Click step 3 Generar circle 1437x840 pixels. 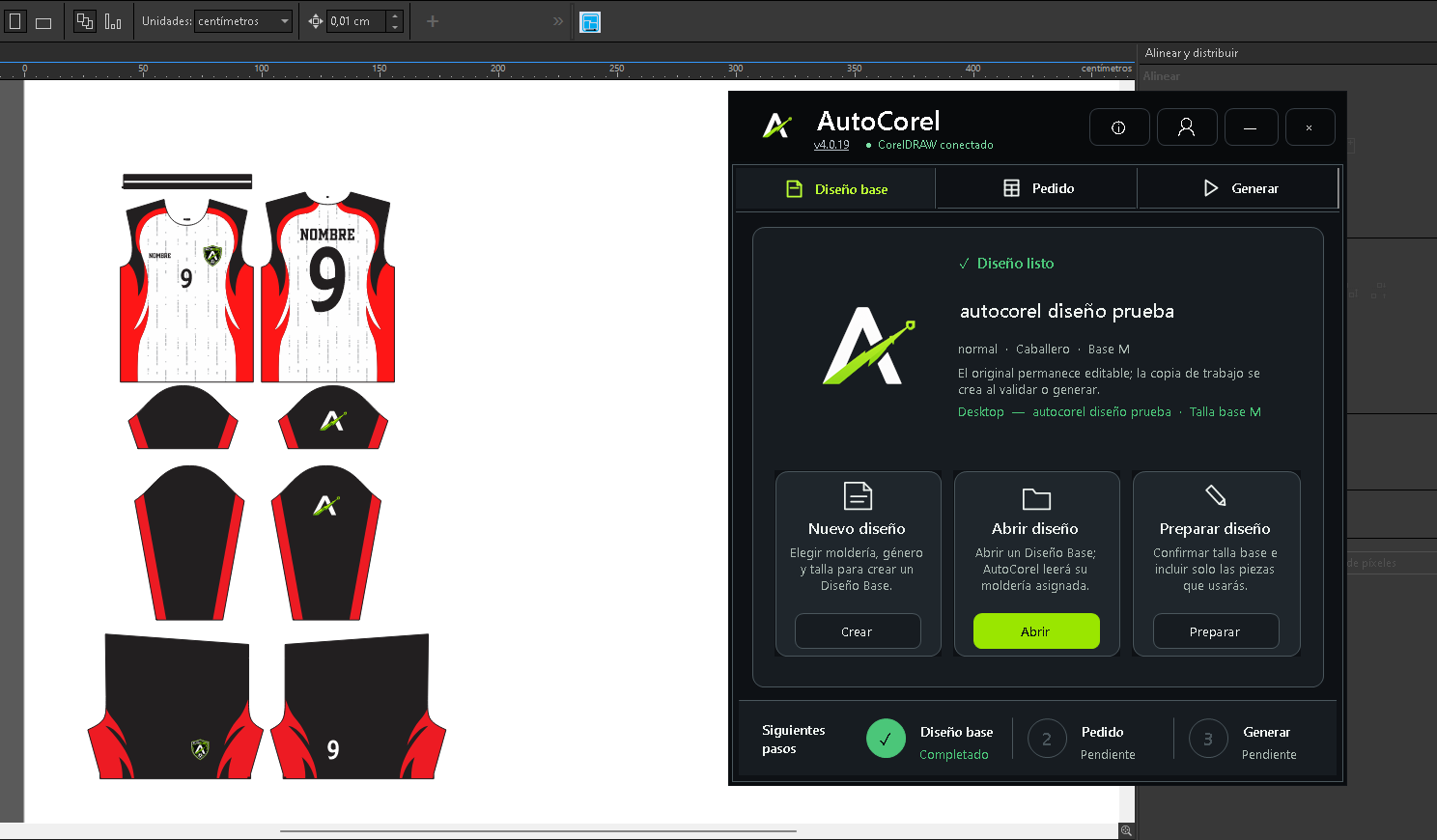point(1208,740)
